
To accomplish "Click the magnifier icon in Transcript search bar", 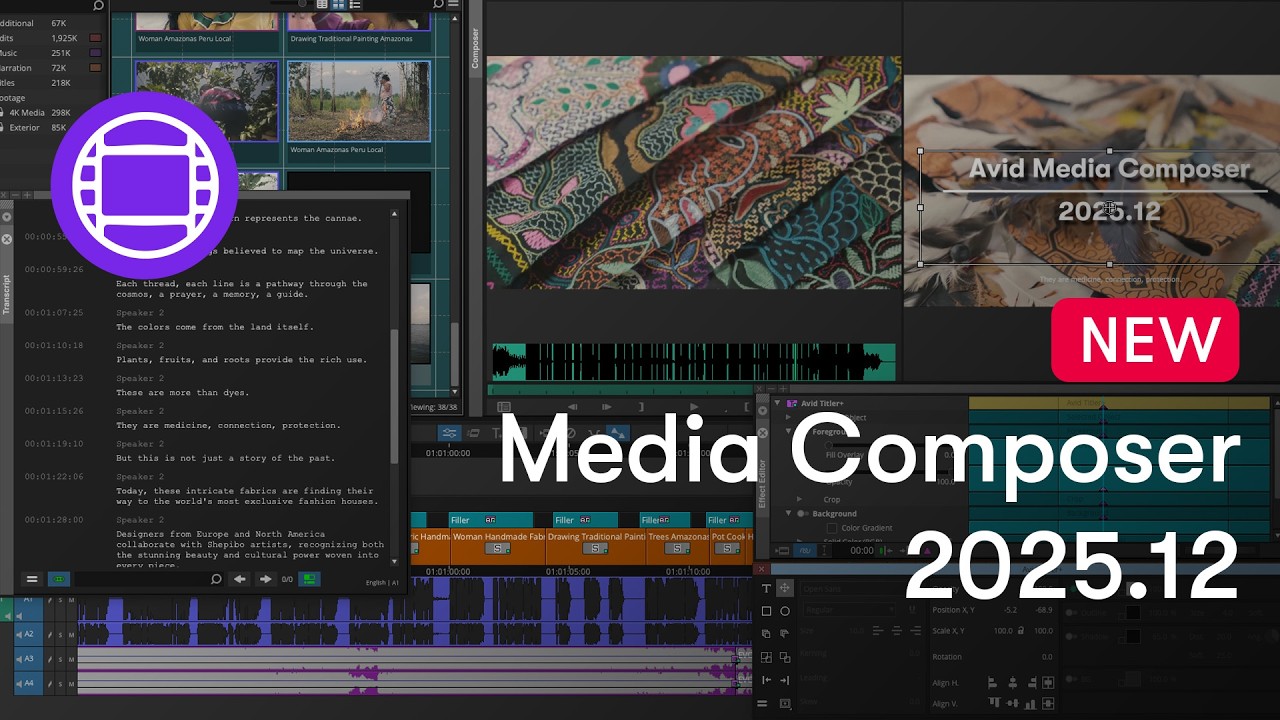I will click(x=216, y=579).
